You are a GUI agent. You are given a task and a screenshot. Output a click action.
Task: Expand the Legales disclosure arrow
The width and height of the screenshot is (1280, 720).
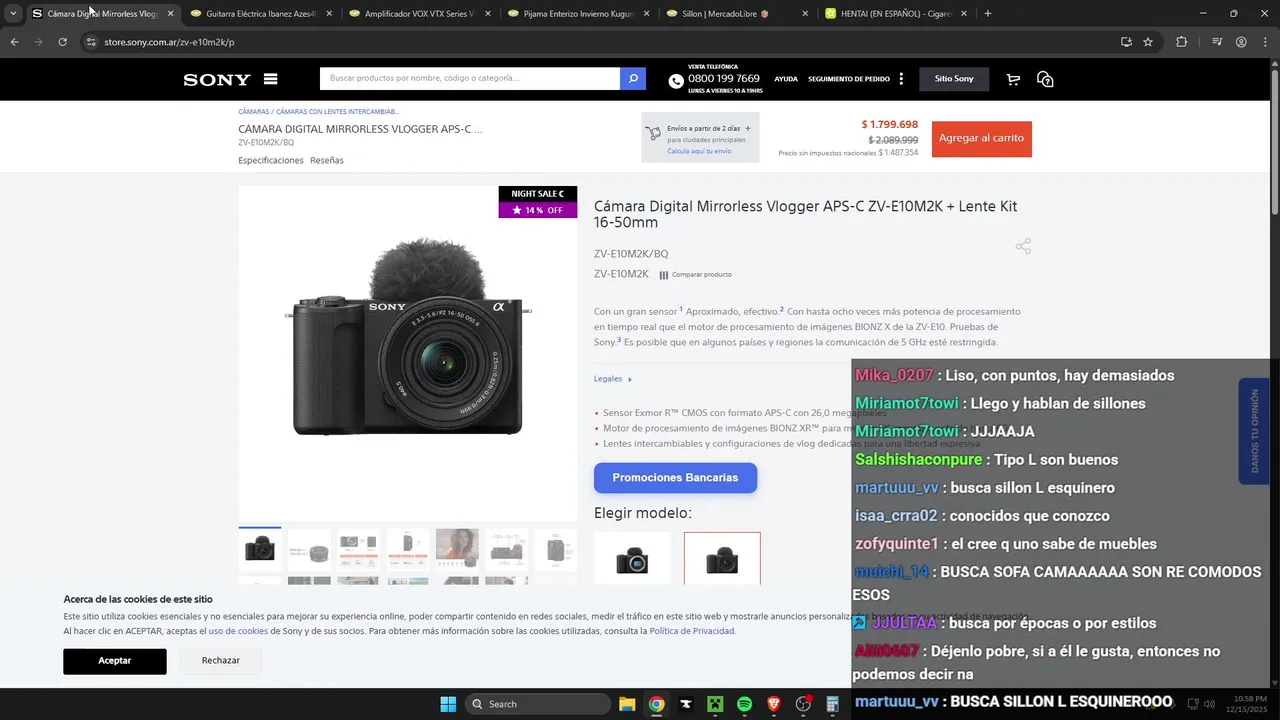pos(629,379)
